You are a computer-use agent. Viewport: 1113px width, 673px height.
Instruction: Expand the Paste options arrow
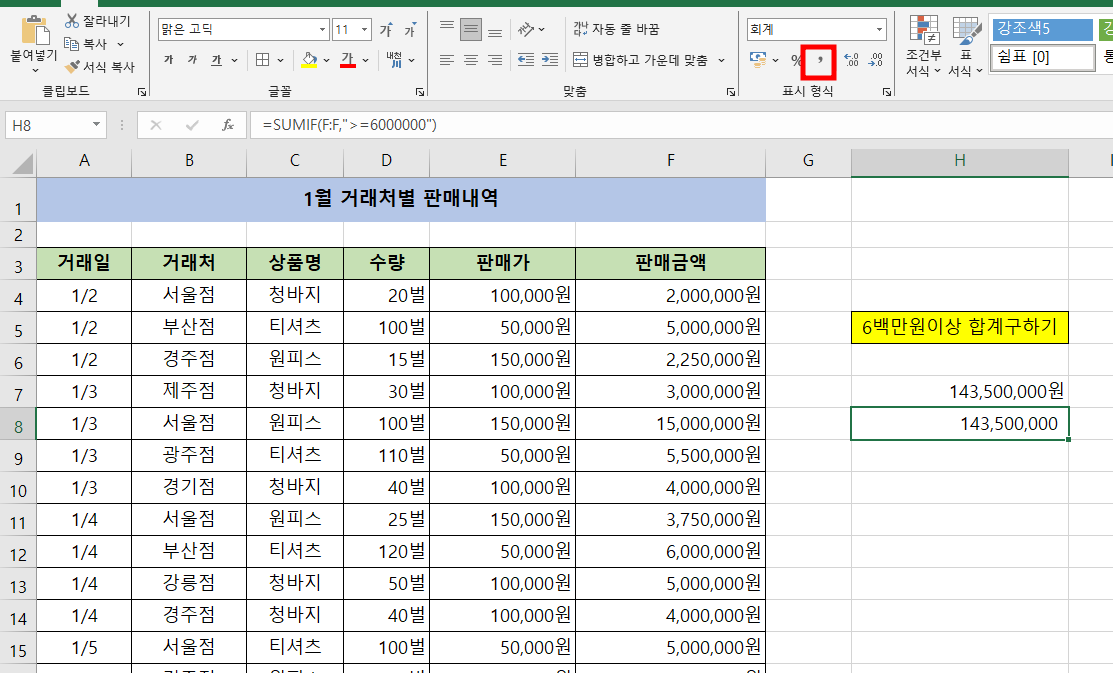(34, 70)
